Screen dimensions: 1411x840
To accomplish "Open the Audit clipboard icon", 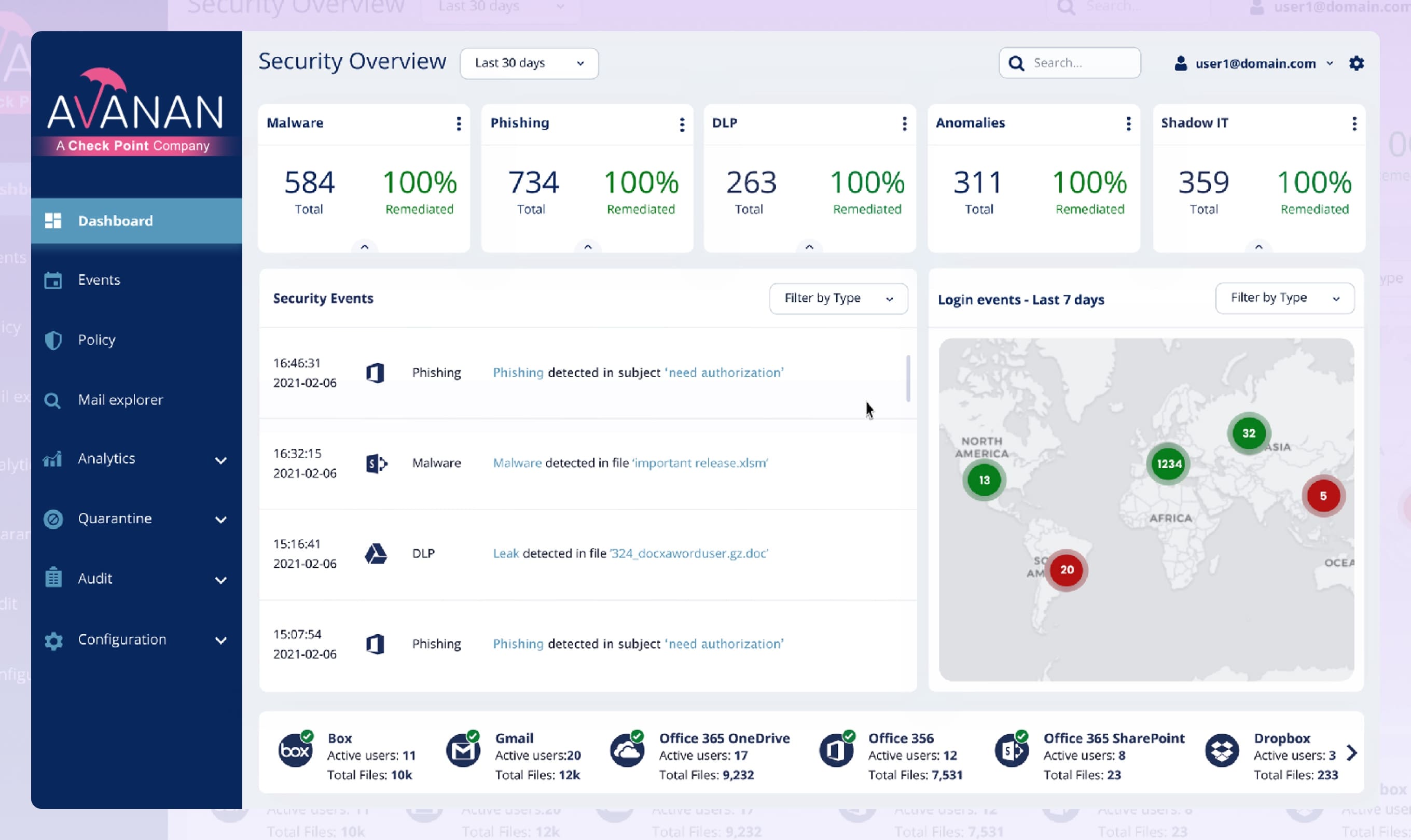I will [53, 578].
